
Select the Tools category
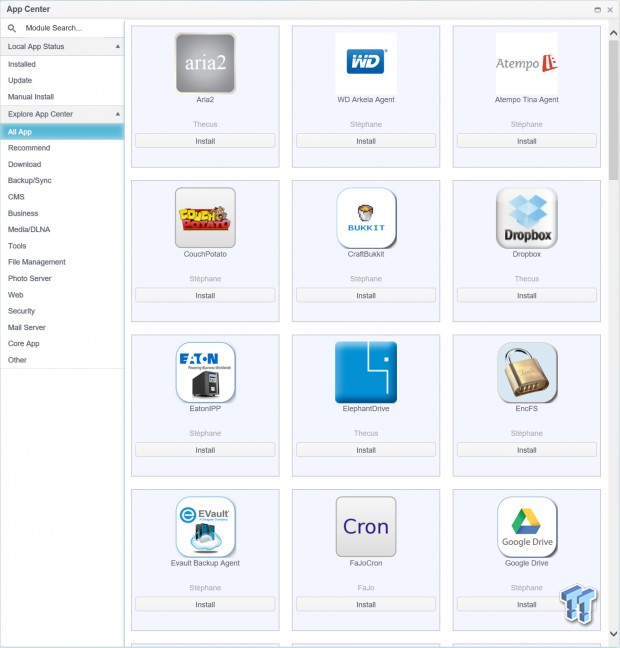[x=17, y=246]
